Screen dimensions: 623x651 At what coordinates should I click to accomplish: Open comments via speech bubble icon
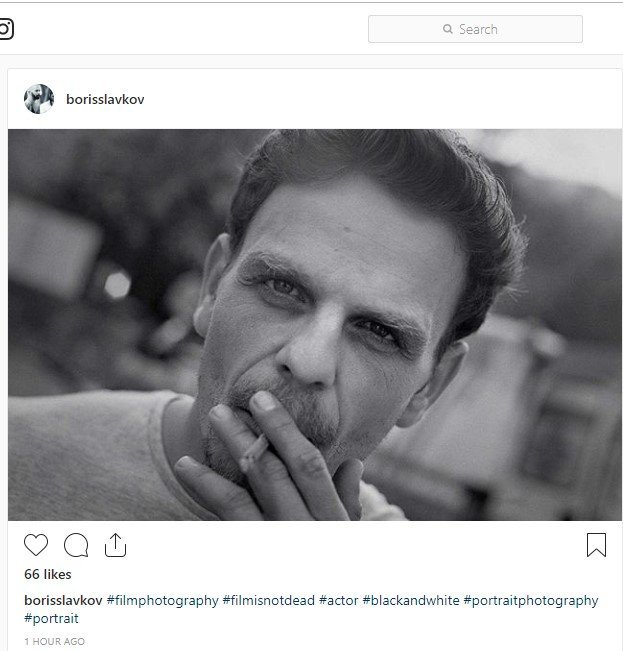click(x=76, y=545)
